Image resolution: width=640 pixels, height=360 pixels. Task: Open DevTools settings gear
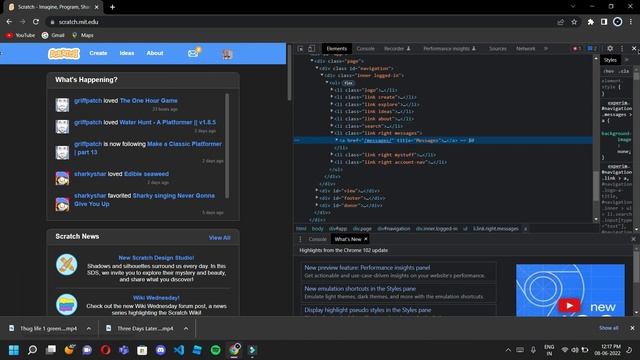click(610, 48)
